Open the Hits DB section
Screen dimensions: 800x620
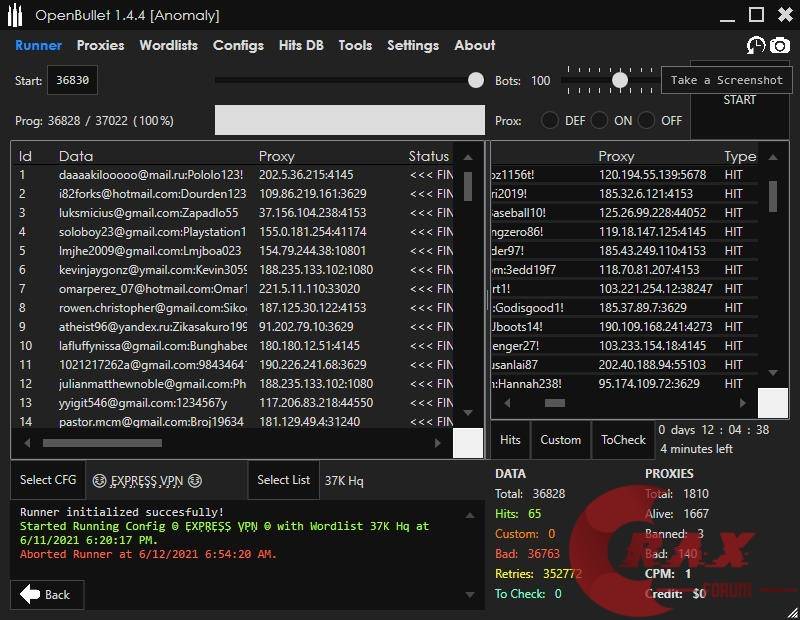pos(303,45)
